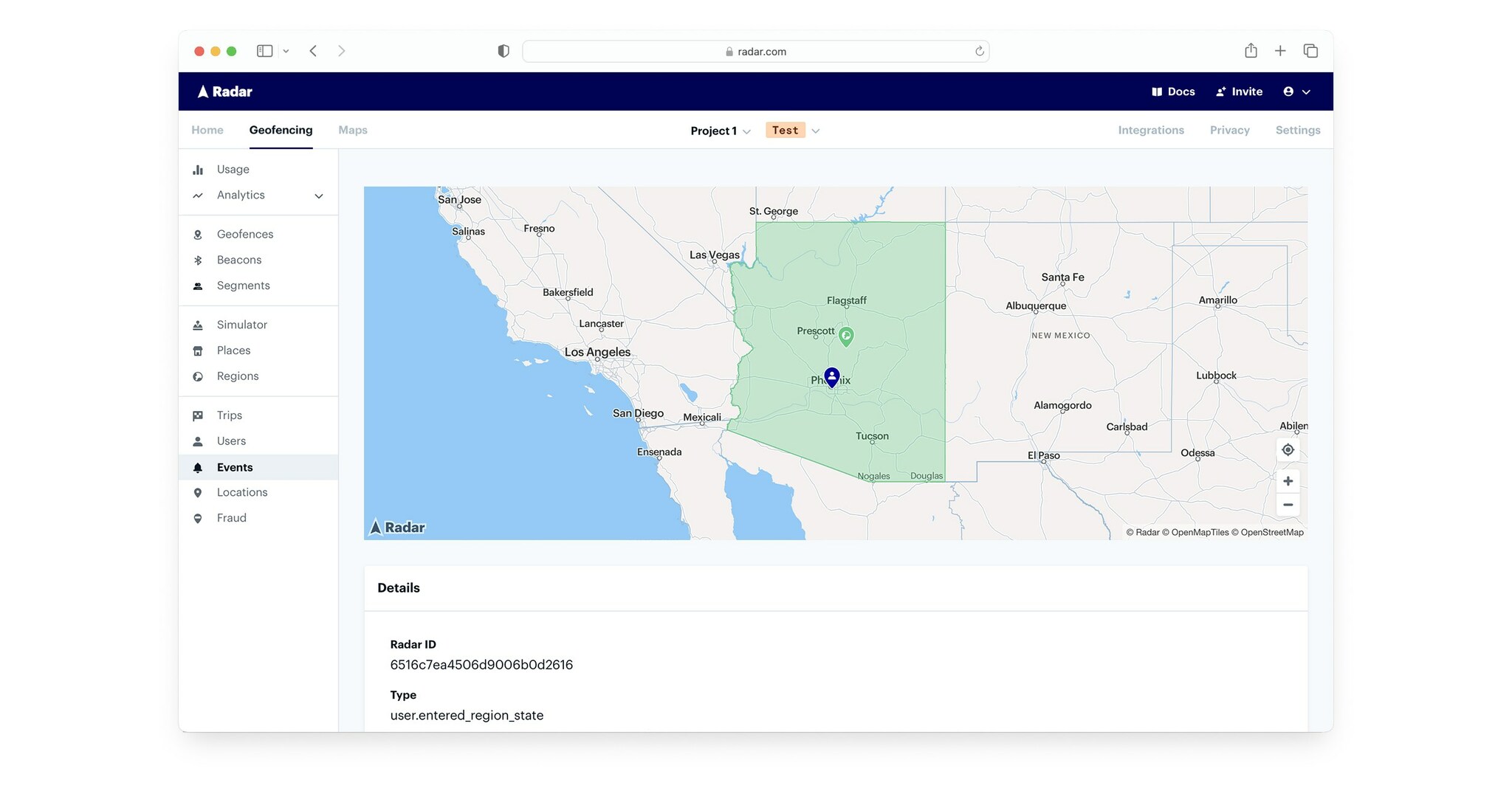Image resolution: width=1512 pixels, height=791 pixels.
Task: Open the Geofences section via its pin icon
Action: click(197, 234)
